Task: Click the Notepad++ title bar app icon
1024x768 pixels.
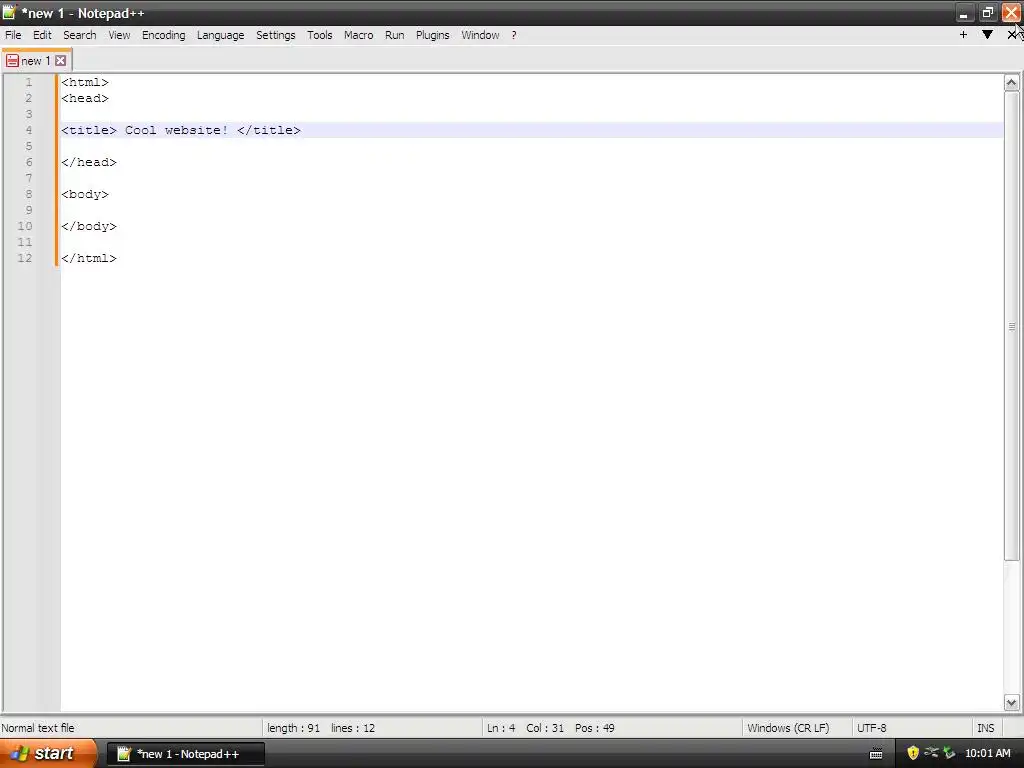Action: tap(9, 12)
